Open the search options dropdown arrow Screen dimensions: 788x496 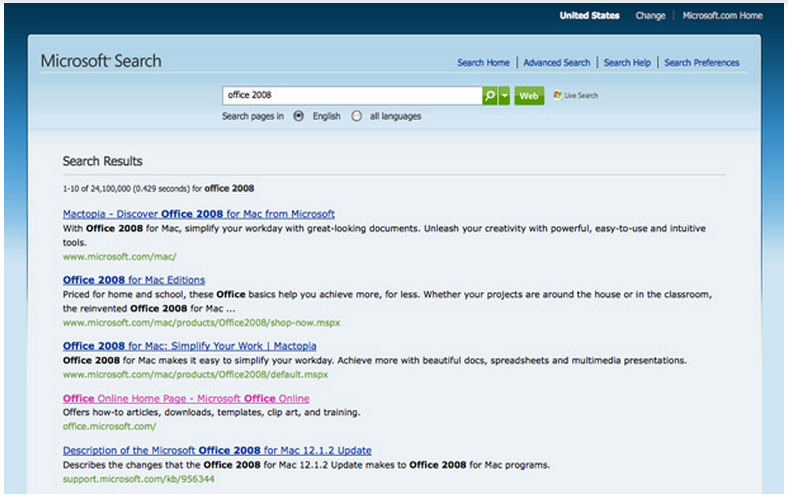(504, 95)
